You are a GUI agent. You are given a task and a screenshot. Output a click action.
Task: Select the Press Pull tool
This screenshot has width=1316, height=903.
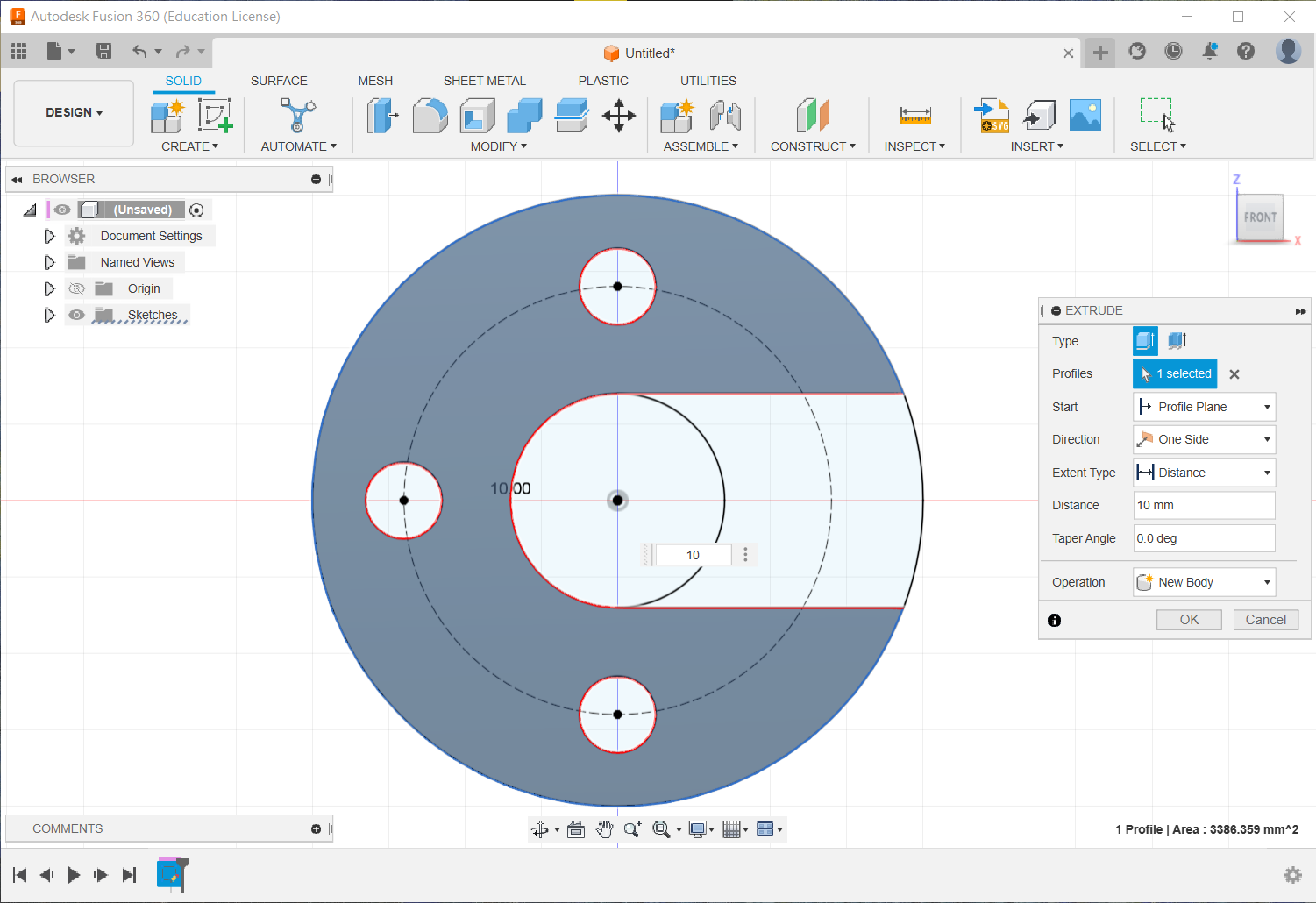click(381, 116)
